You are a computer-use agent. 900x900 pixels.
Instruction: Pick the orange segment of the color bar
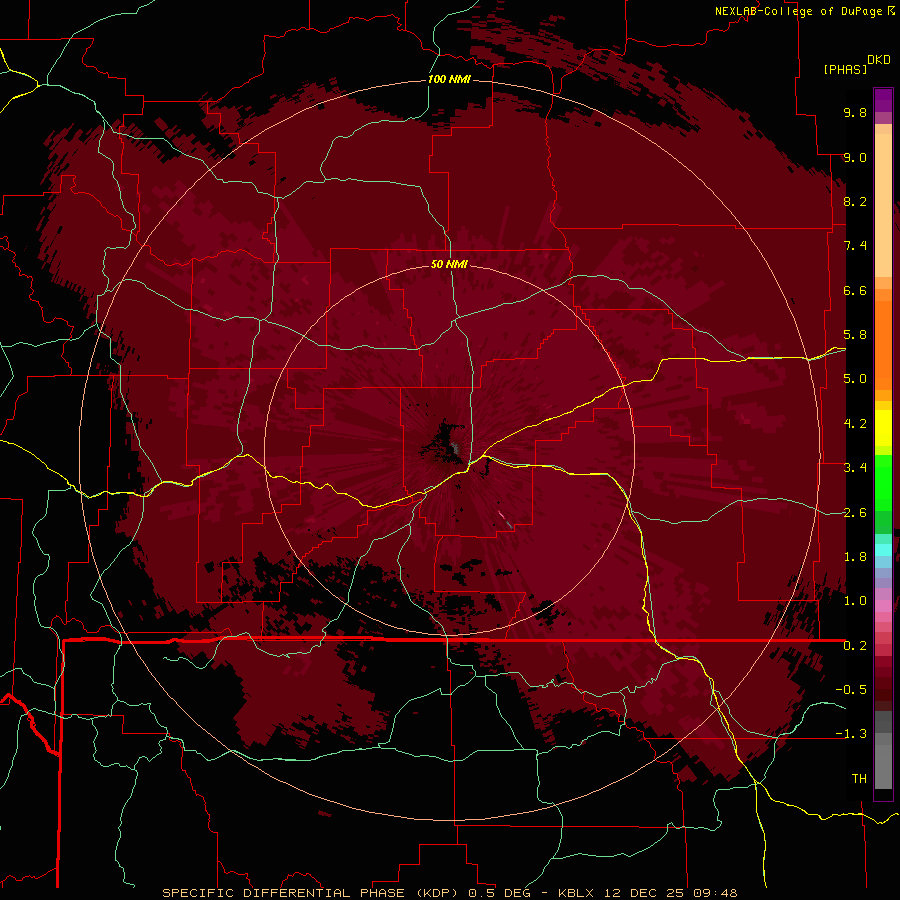(883, 344)
